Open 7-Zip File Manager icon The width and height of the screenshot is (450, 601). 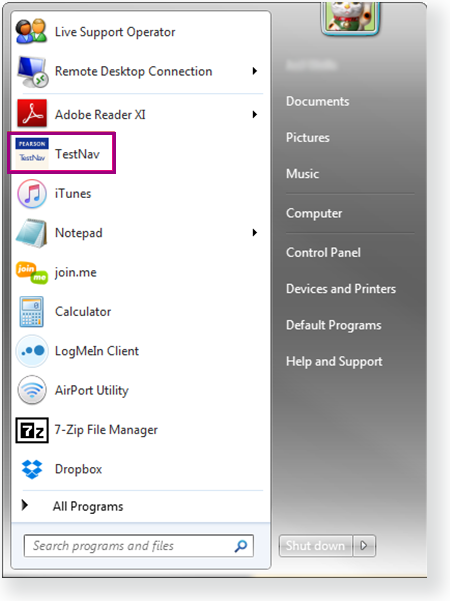tap(32, 430)
